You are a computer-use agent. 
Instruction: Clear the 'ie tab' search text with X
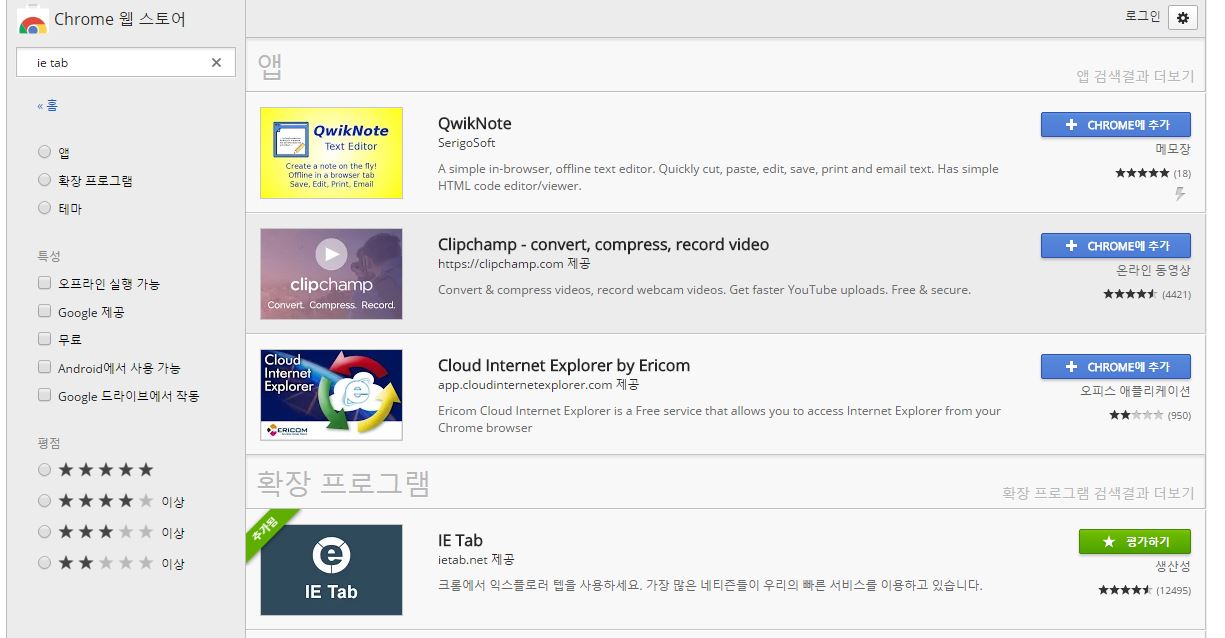(x=216, y=63)
